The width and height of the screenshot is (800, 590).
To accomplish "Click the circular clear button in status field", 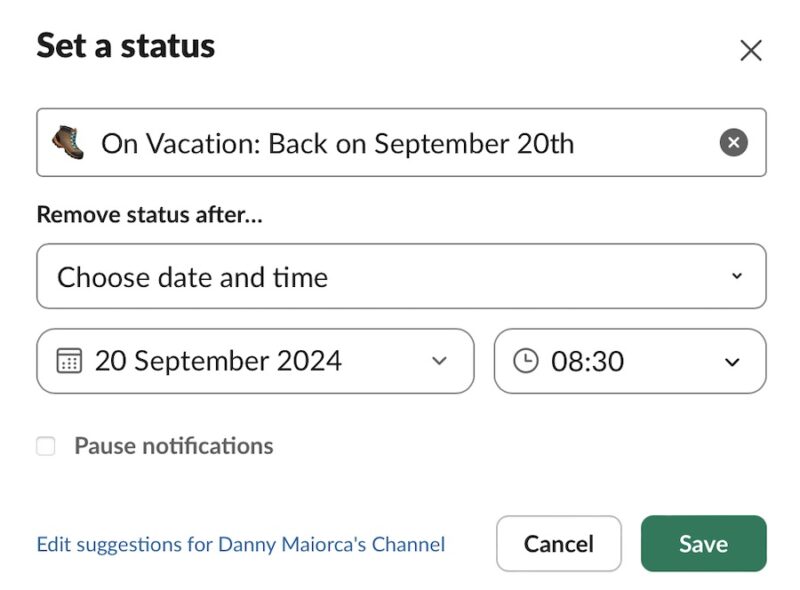I will coord(733,142).
